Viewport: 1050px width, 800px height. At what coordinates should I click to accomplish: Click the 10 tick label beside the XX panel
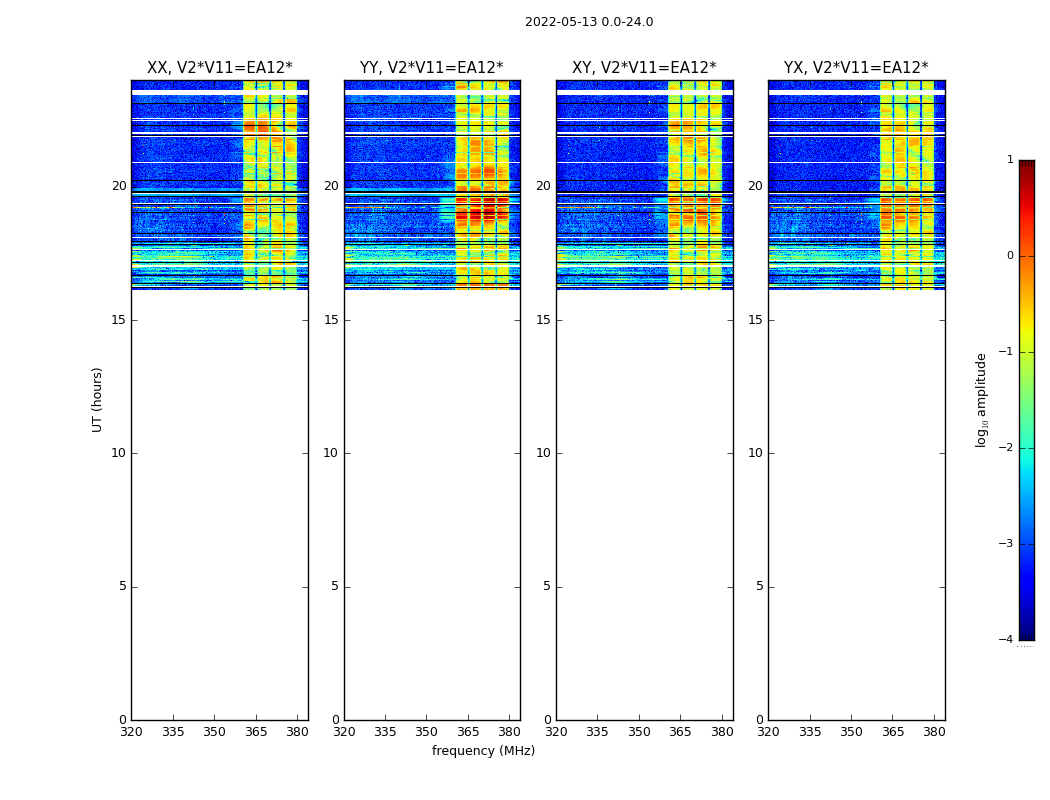click(x=119, y=453)
